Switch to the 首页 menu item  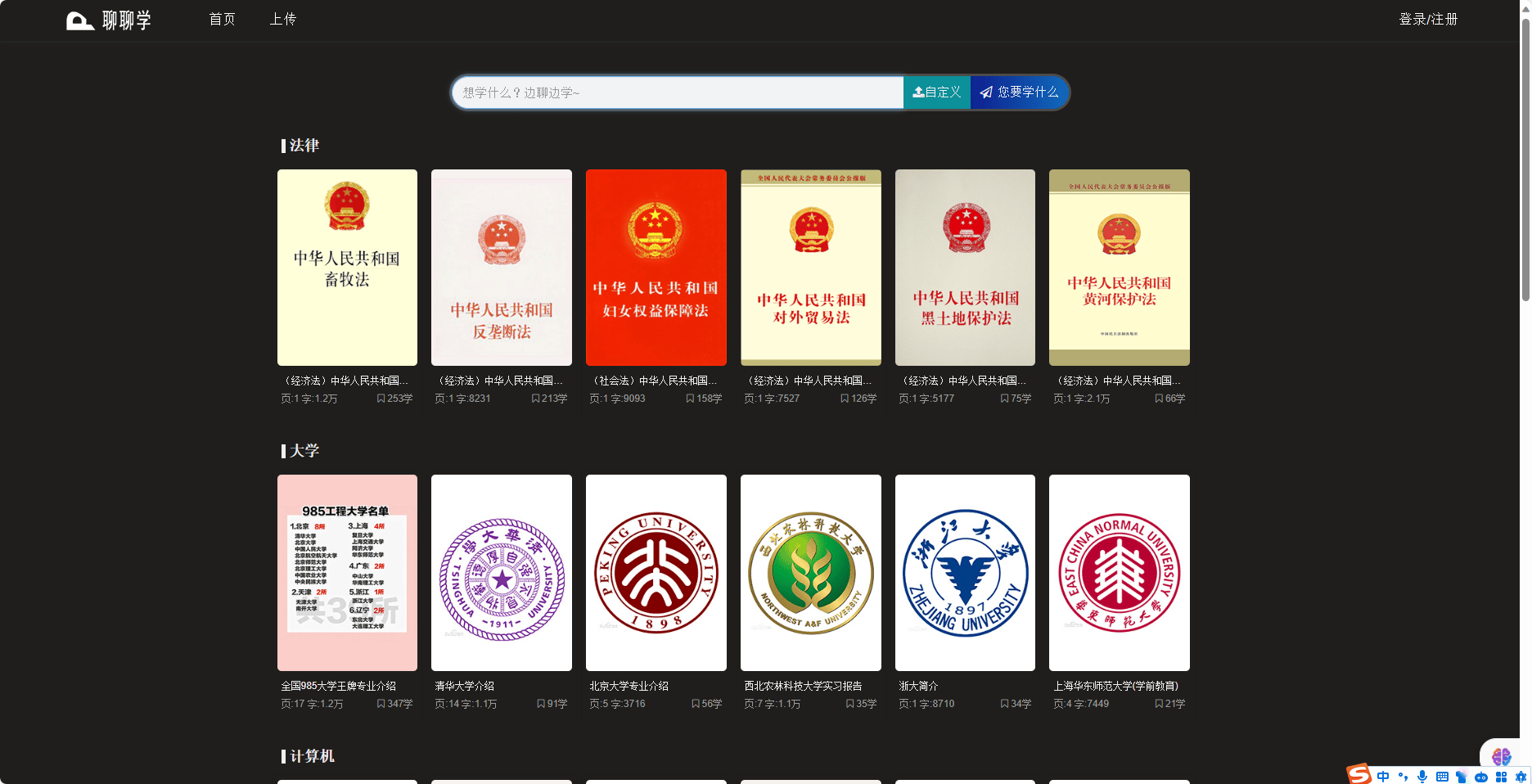click(x=221, y=19)
